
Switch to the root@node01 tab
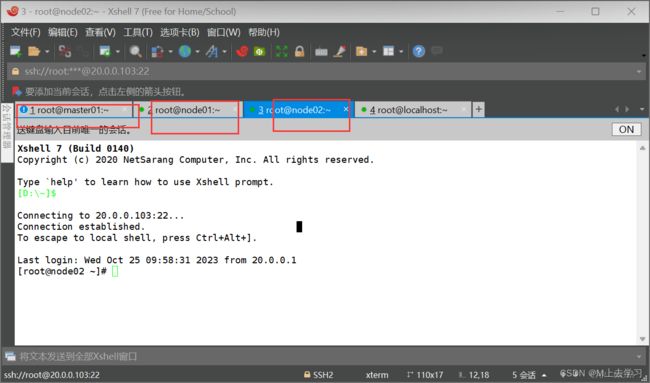(x=188, y=110)
